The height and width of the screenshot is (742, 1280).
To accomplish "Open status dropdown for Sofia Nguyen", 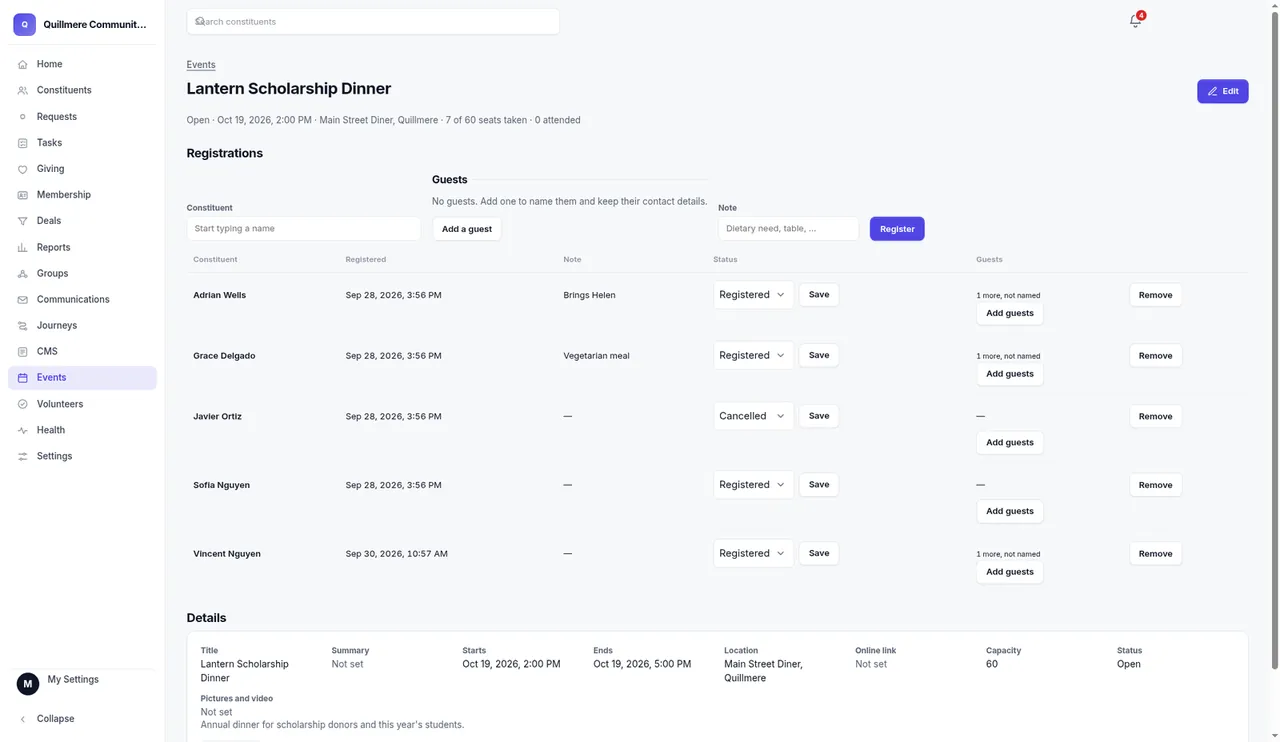I will tap(753, 485).
